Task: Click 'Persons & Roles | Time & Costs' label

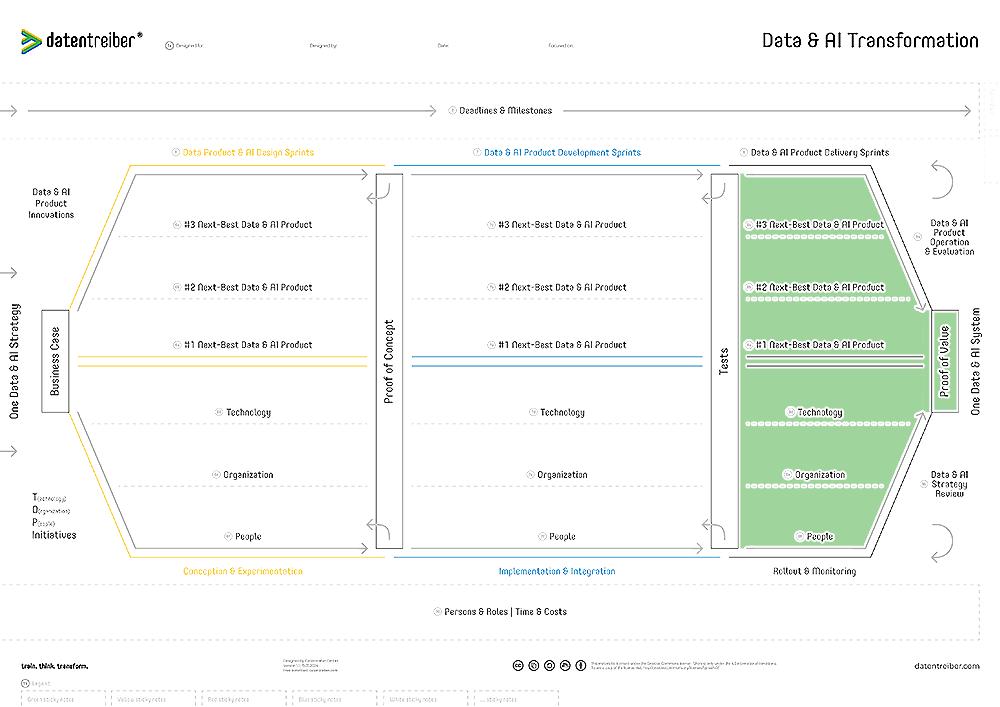Action: [506, 611]
